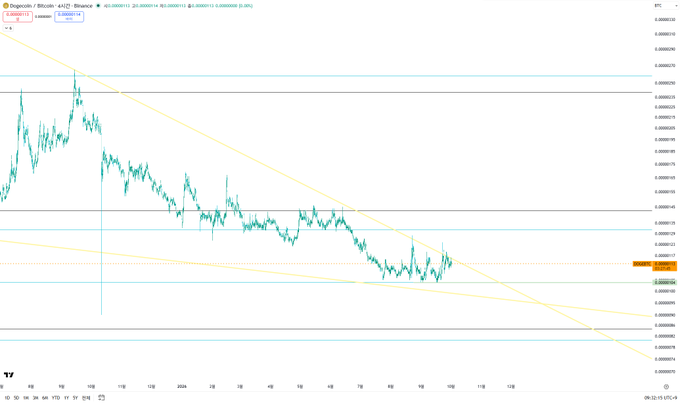This screenshot has width=680, height=403.
Task: Click the 09:32:15 UTC+9 timezone clock
Action: (x=660, y=398)
